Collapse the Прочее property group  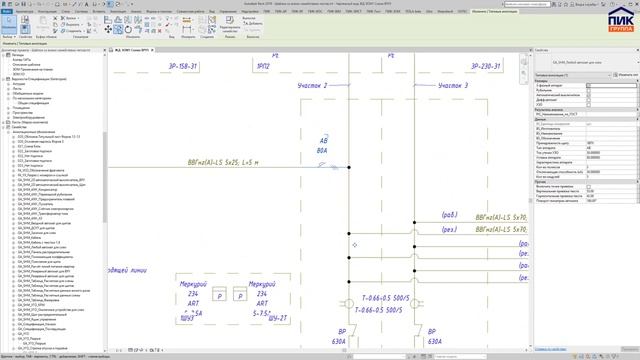pos(637,182)
